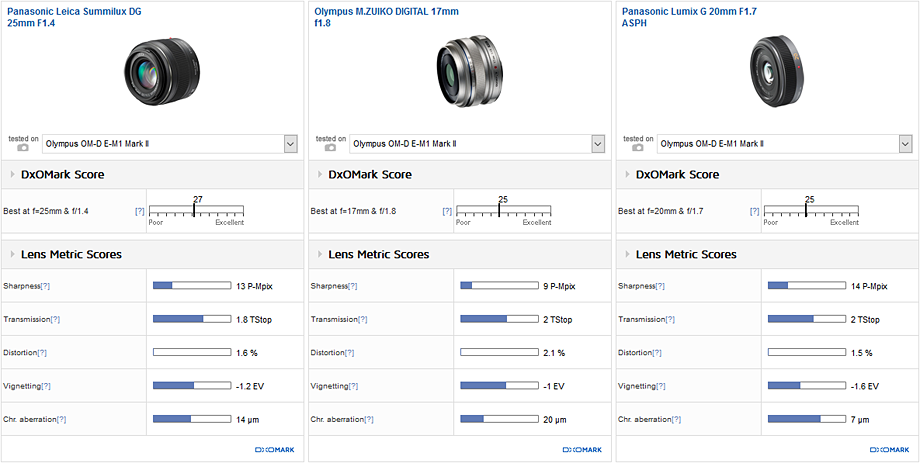Click DXOMARK logo at bottom of Lumix 20mm panel

pos(889,450)
